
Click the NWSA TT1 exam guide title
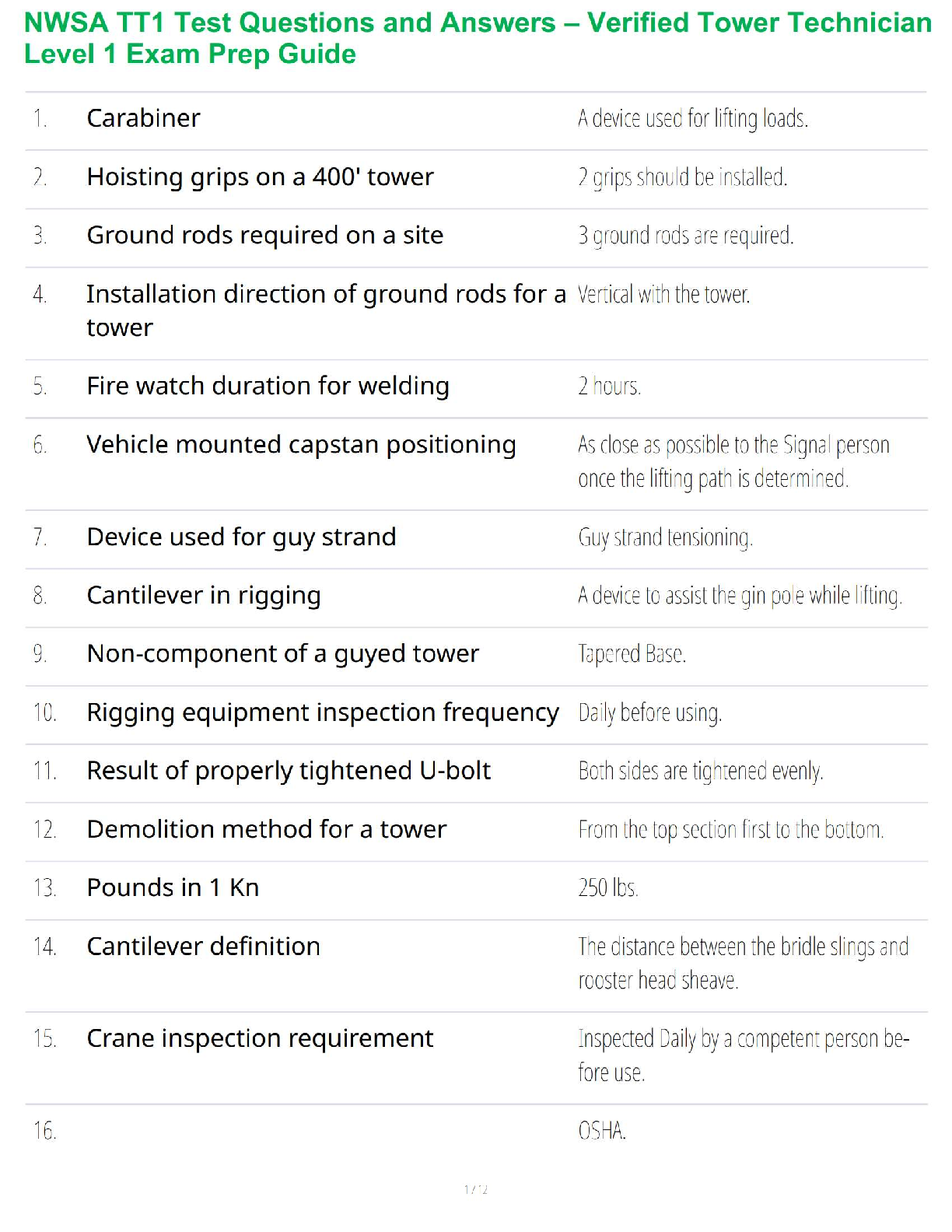click(477, 38)
